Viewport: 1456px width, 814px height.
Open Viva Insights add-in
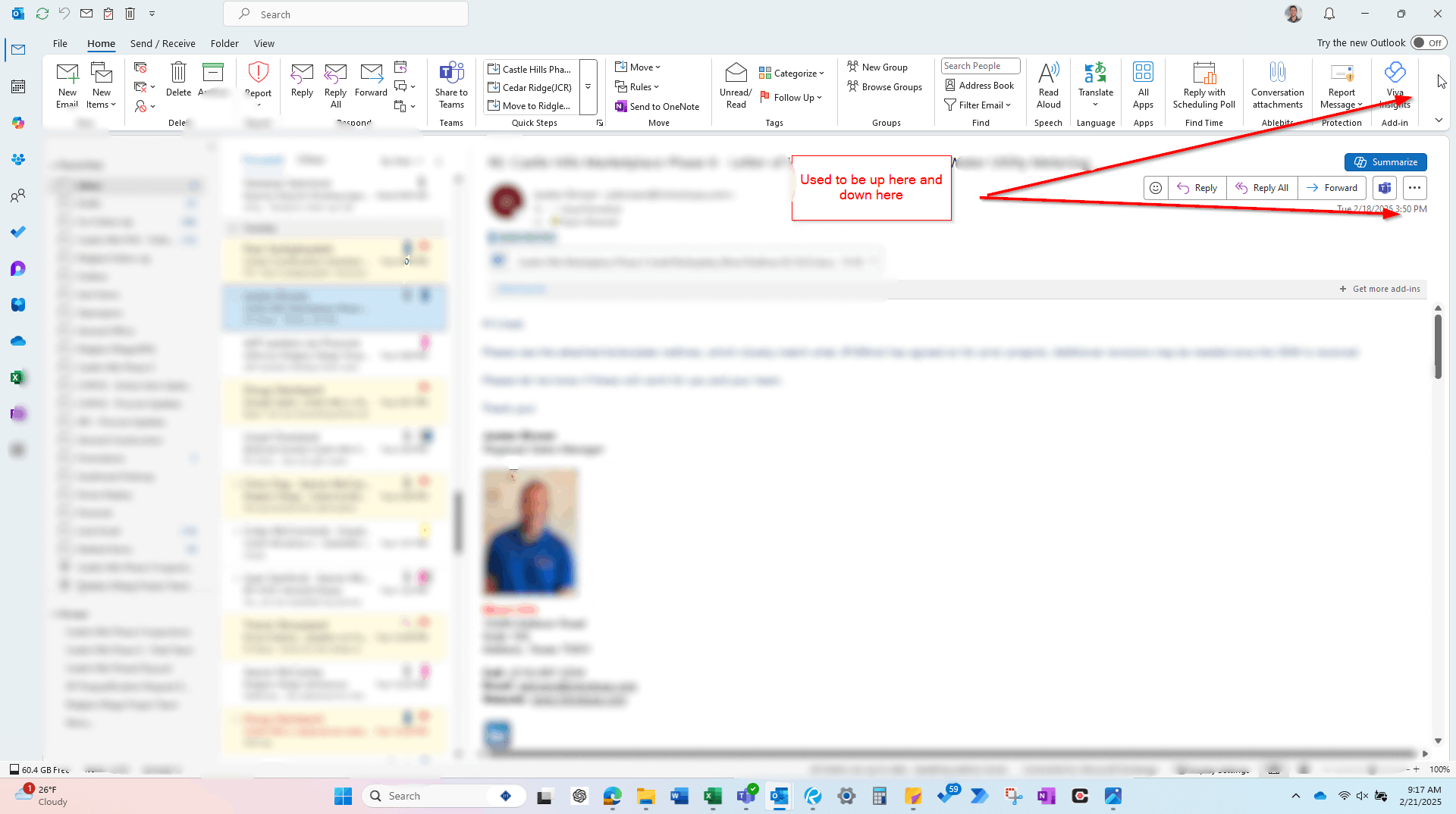pos(1395,83)
